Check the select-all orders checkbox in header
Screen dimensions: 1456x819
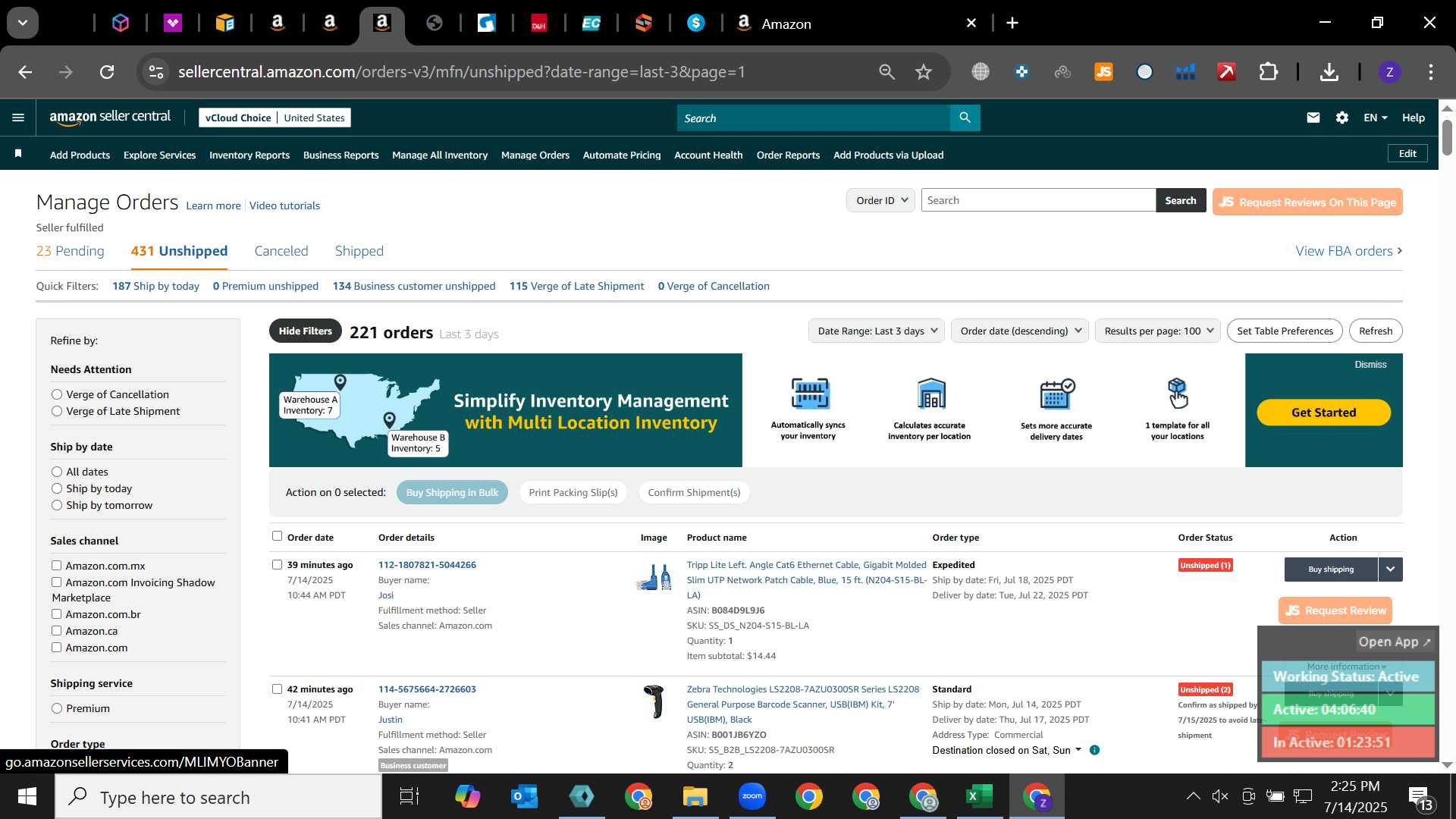277,536
